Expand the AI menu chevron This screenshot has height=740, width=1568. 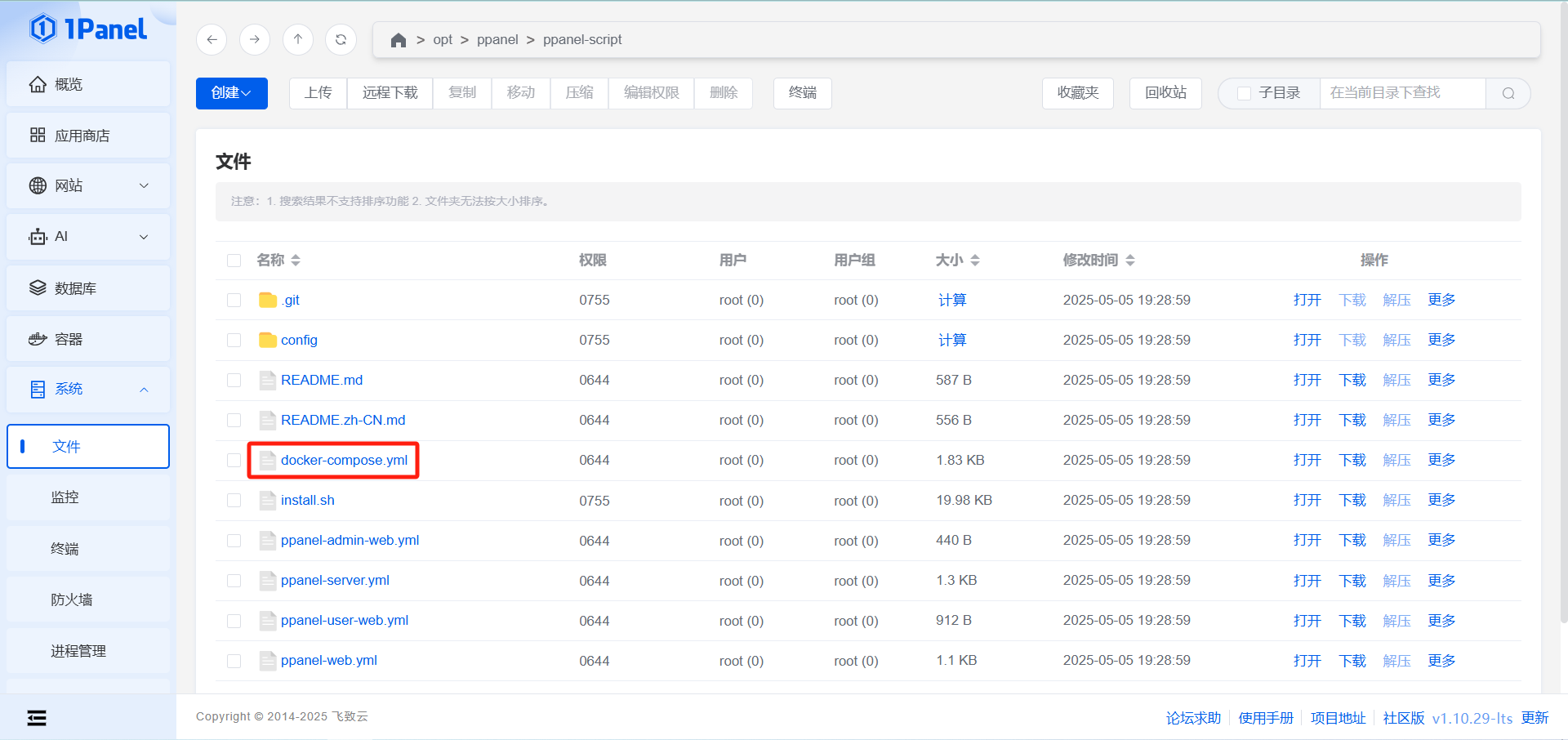click(145, 237)
